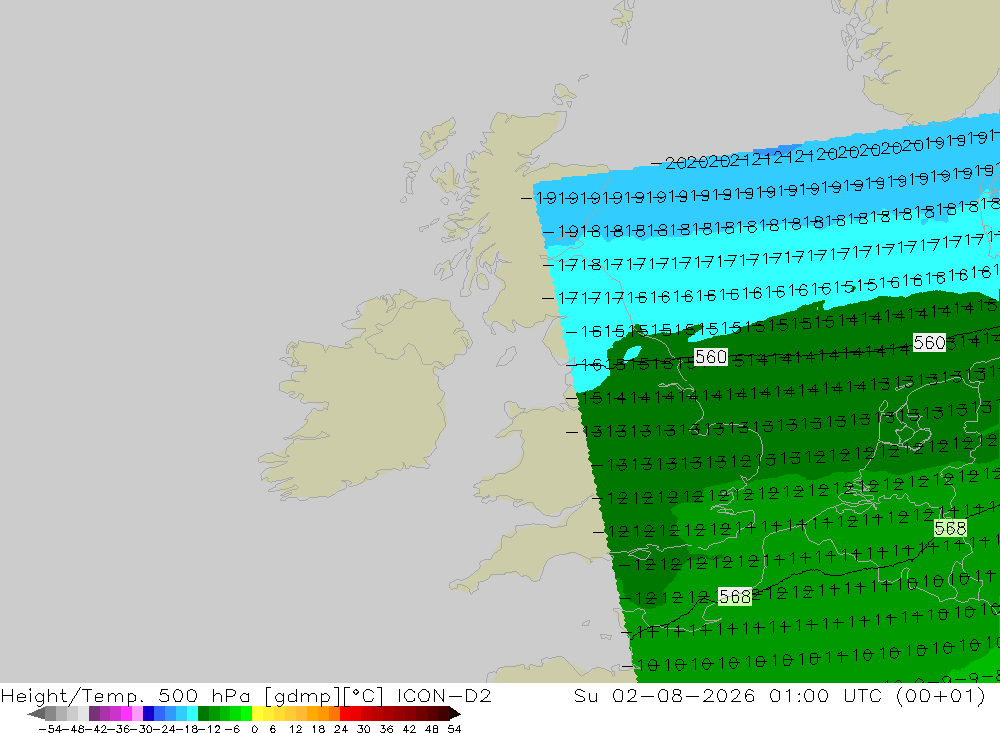Click the yellow swatch above the 0 value
The height and width of the screenshot is (733, 1000).
(x=258, y=713)
